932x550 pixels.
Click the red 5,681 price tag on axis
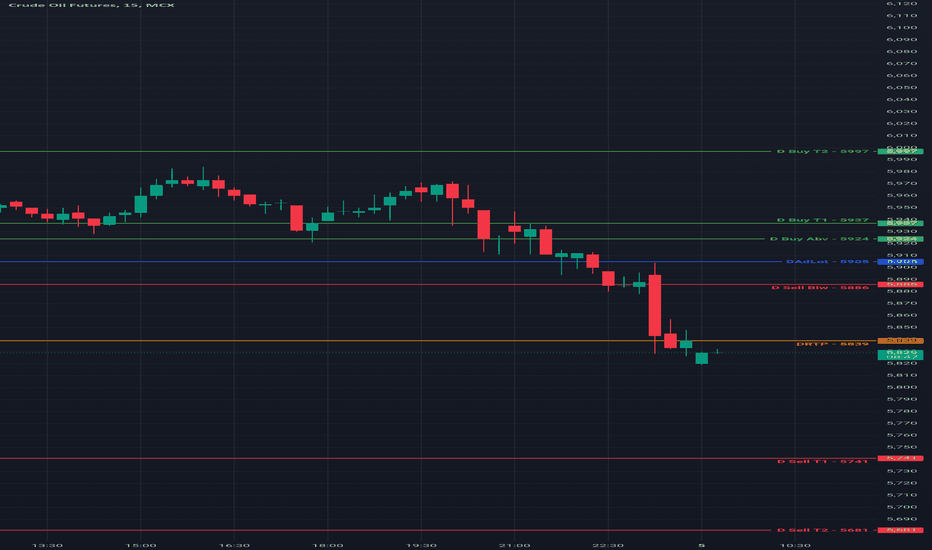click(900, 530)
